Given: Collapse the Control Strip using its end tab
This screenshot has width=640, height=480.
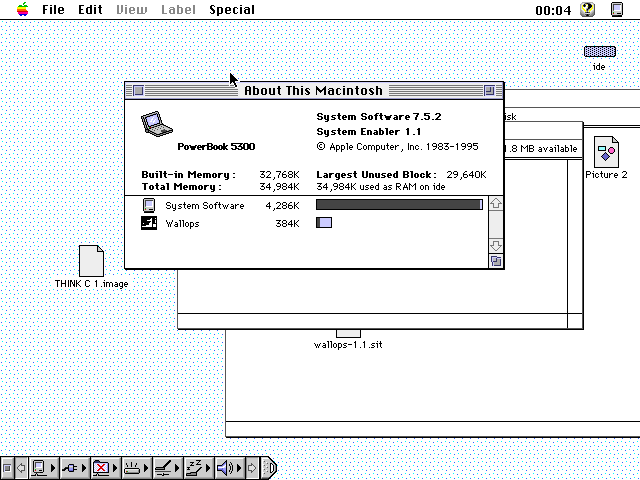Looking at the screenshot, I should (x=268, y=467).
